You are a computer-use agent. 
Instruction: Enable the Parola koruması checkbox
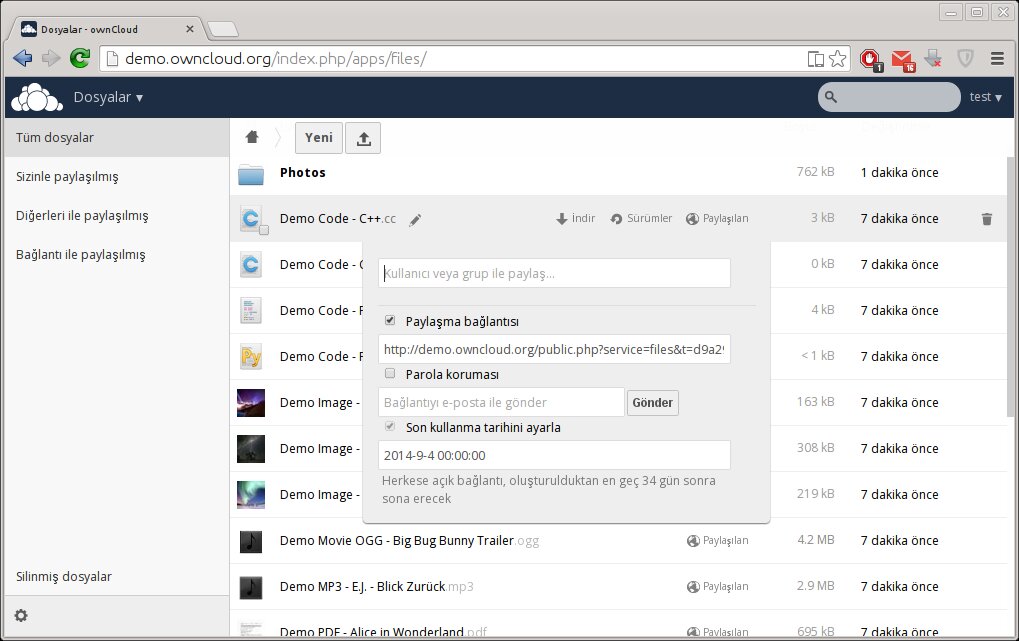pyautogui.click(x=390, y=373)
